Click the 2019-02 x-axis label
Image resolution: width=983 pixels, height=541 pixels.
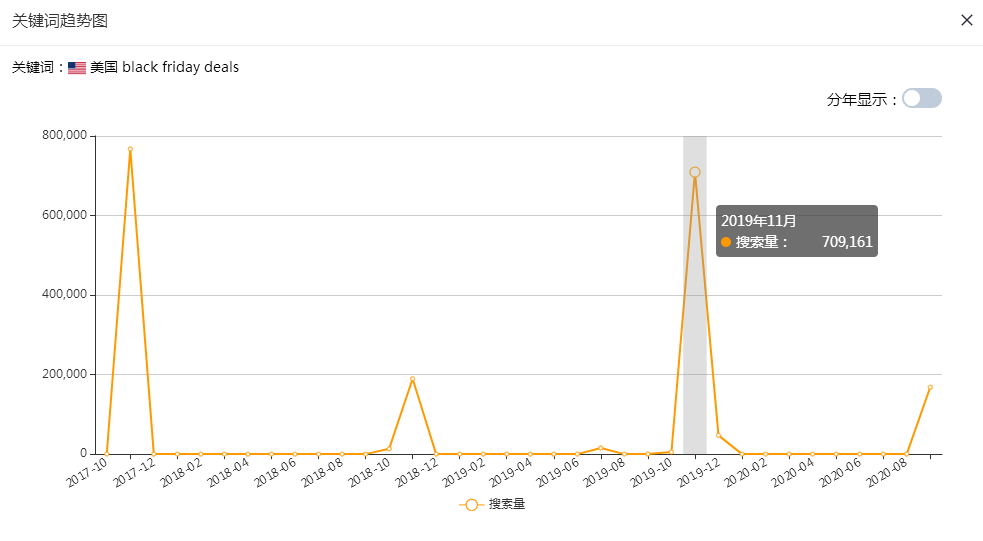(464, 472)
